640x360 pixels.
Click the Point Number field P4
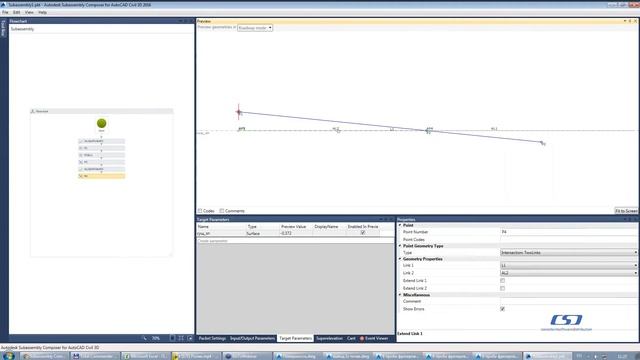[x=569, y=232]
